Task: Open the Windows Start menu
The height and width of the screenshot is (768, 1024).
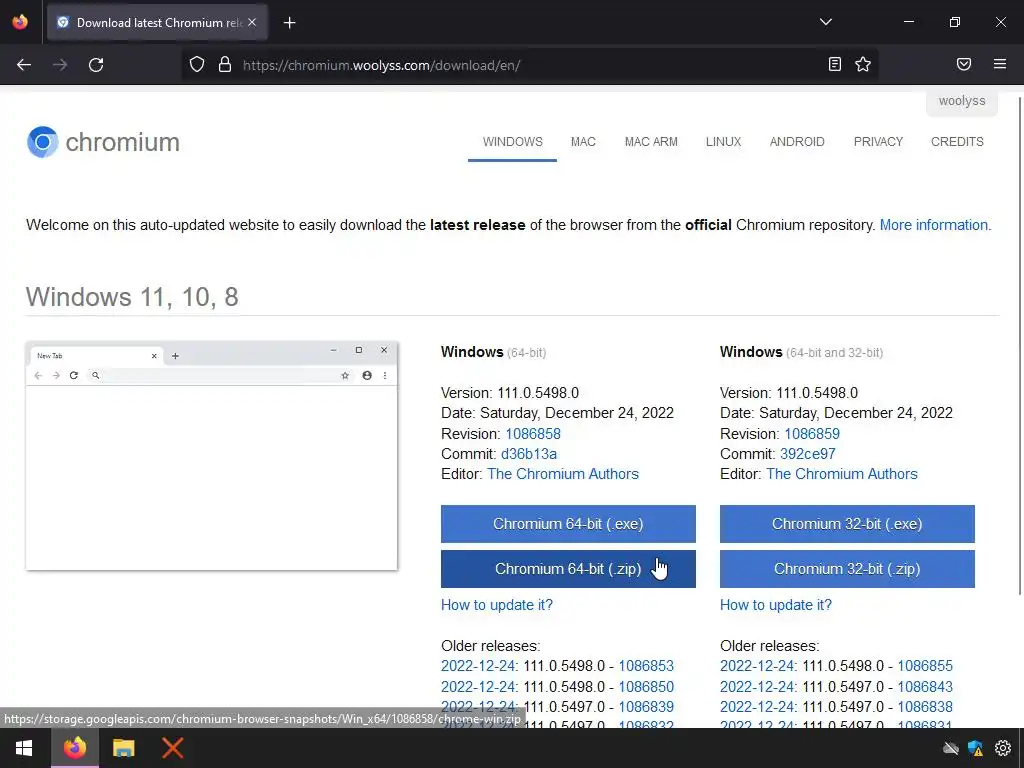Action: point(24,748)
